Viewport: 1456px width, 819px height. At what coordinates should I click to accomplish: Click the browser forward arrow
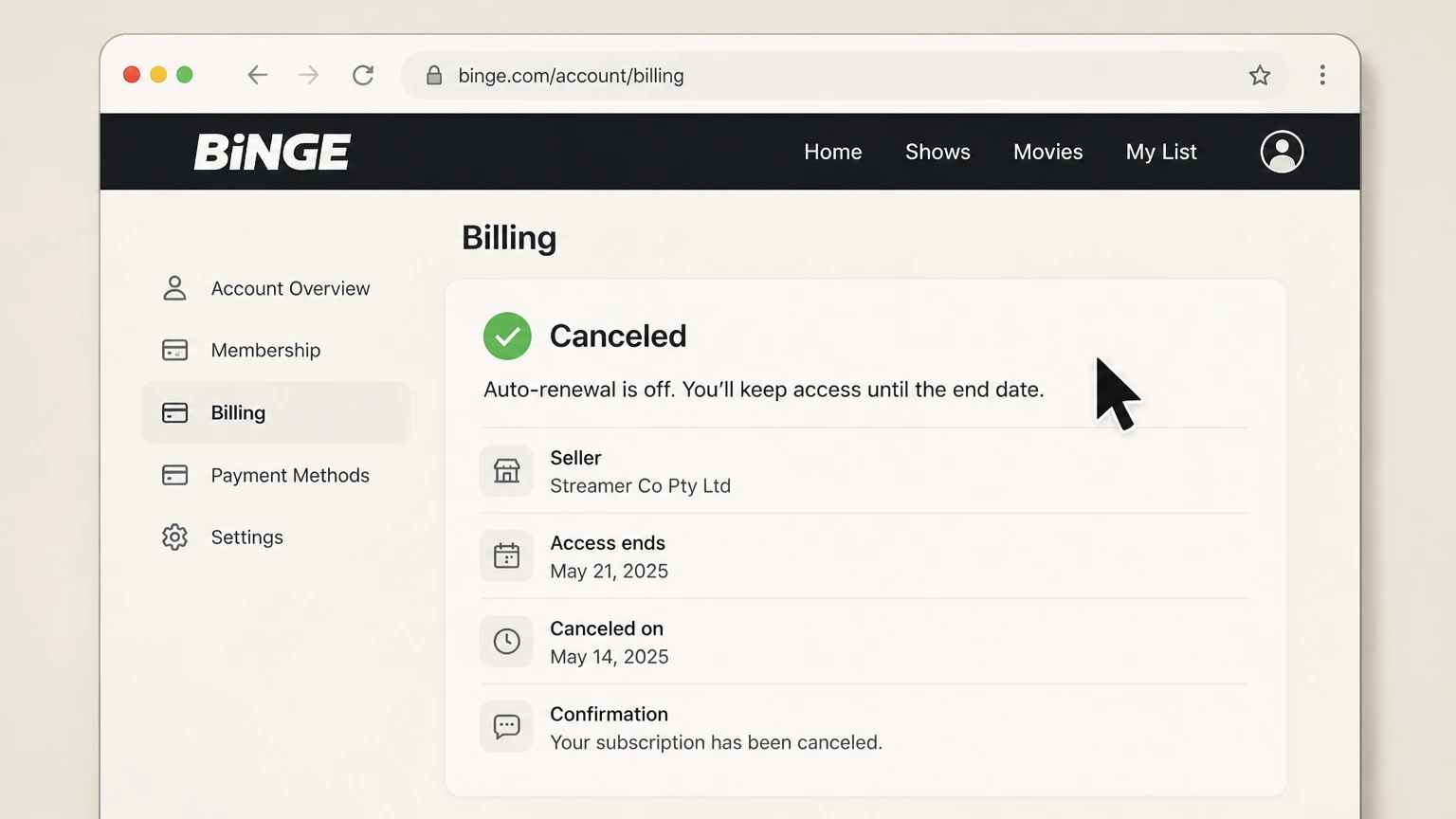308,75
